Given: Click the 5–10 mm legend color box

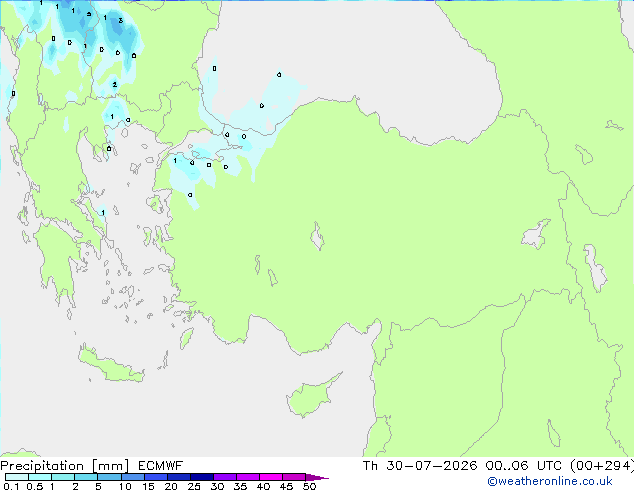Looking at the screenshot, I should pyautogui.click(x=110, y=477).
